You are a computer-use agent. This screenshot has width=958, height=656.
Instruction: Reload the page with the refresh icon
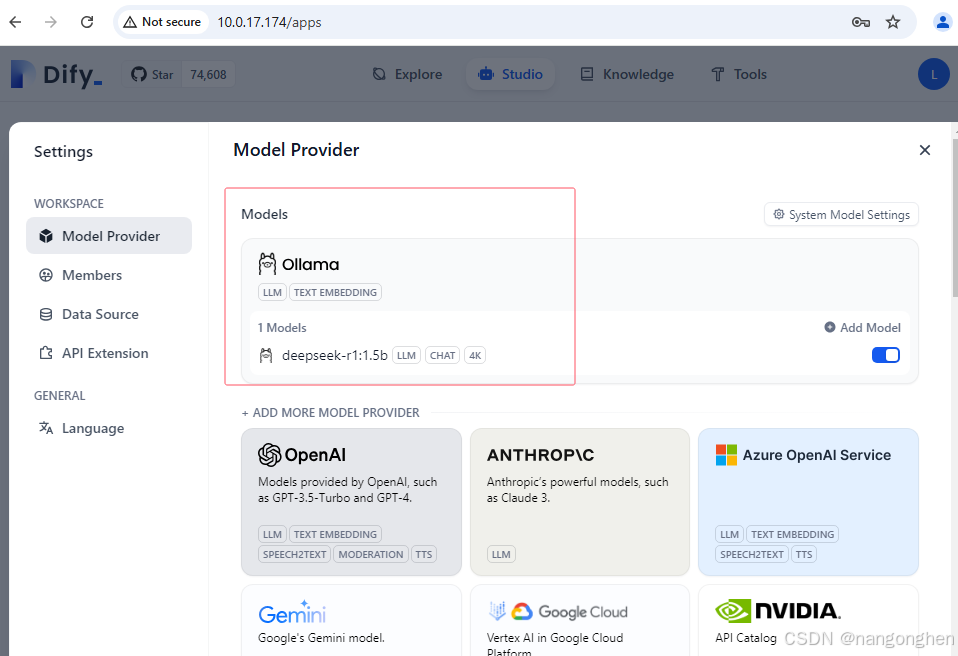point(87,22)
